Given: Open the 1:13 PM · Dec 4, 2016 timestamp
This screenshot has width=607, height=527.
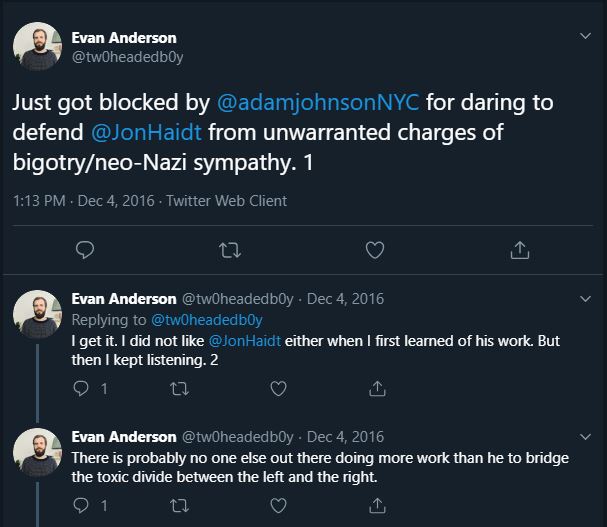Looking at the screenshot, I should coord(84,201).
